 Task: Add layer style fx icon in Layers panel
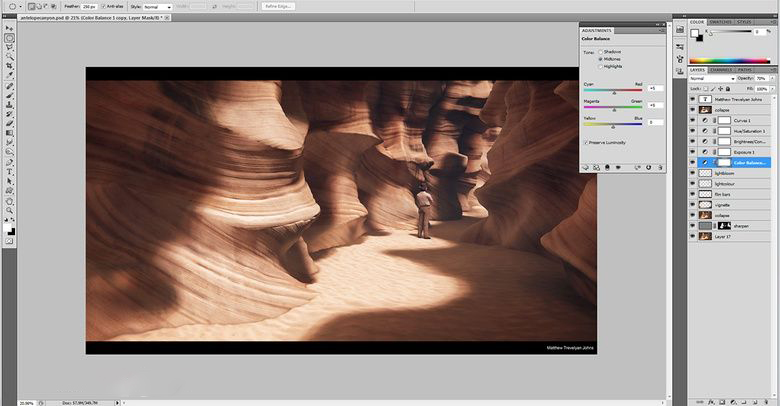pos(711,401)
